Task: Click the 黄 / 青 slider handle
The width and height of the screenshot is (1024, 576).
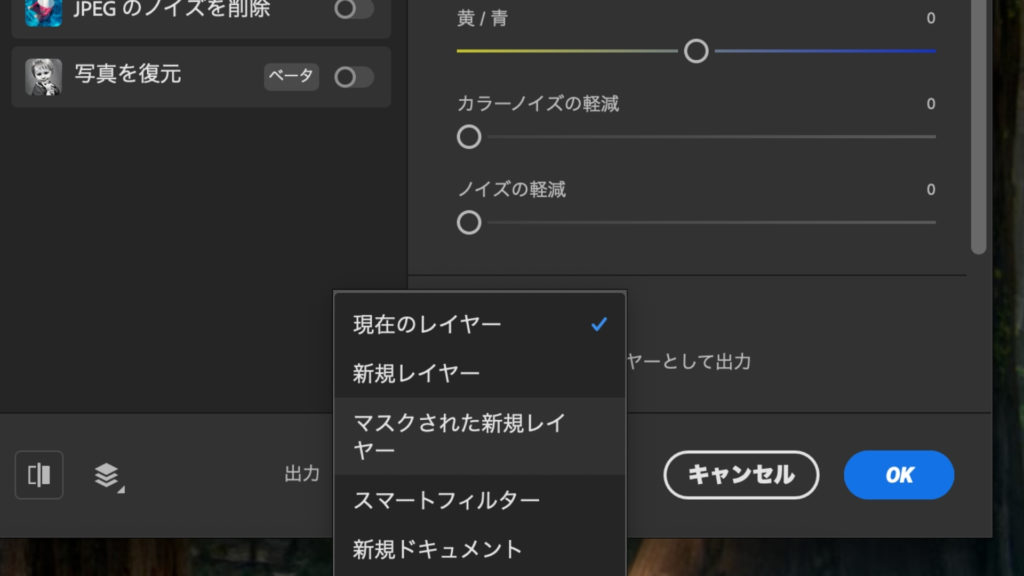Action: point(696,51)
